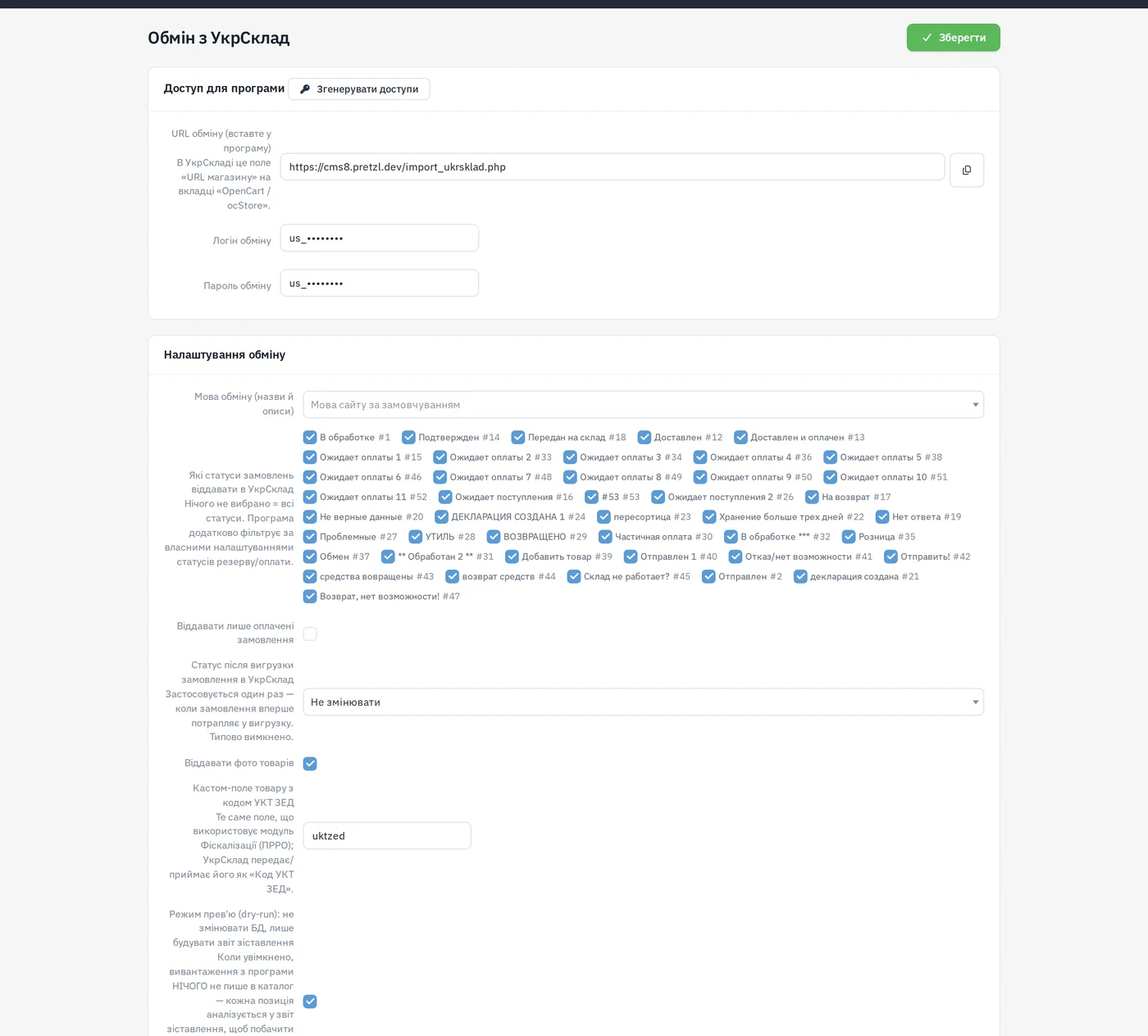Uncheck status УТИЛЬ #28
Image resolution: width=1148 pixels, height=1036 pixels.
(416, 537)
